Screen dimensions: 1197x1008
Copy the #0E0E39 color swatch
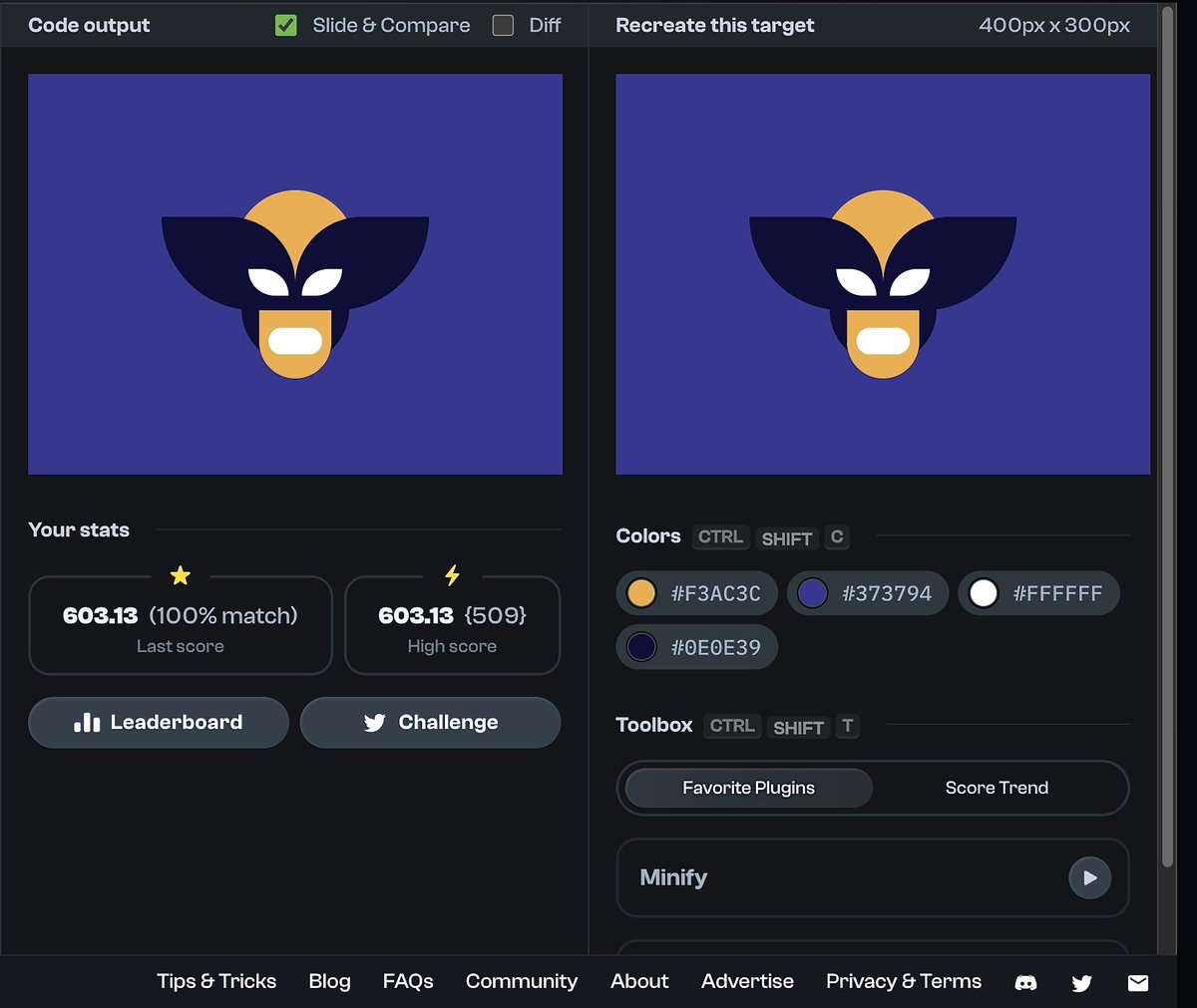(696, 647)
